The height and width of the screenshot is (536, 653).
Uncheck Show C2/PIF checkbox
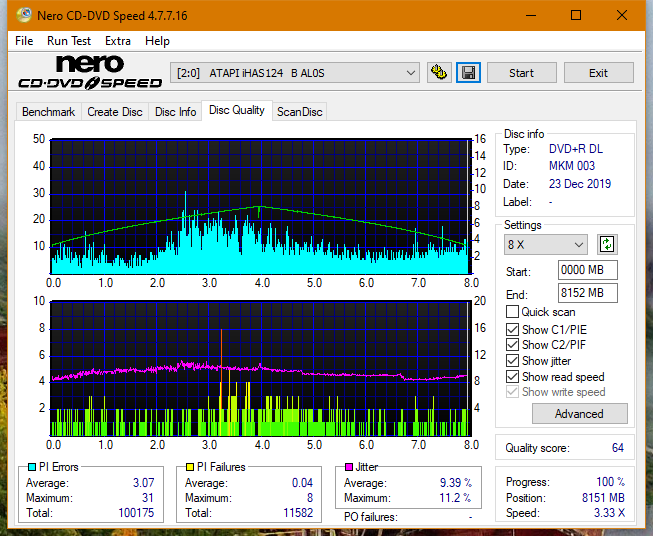pos(512,345)
